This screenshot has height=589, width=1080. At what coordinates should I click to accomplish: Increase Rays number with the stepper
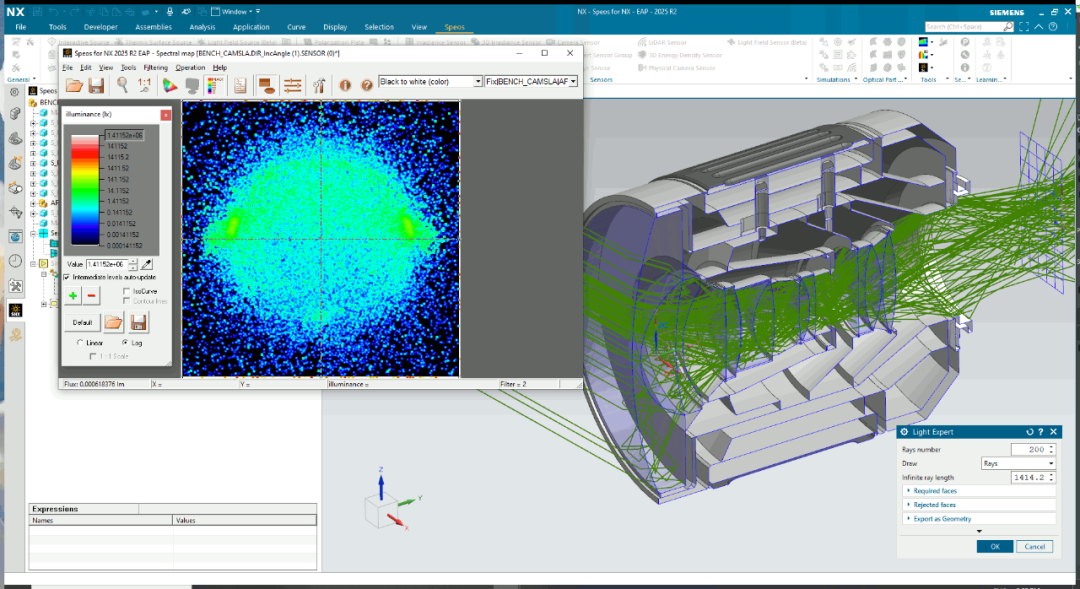[x=1051, y=447]
